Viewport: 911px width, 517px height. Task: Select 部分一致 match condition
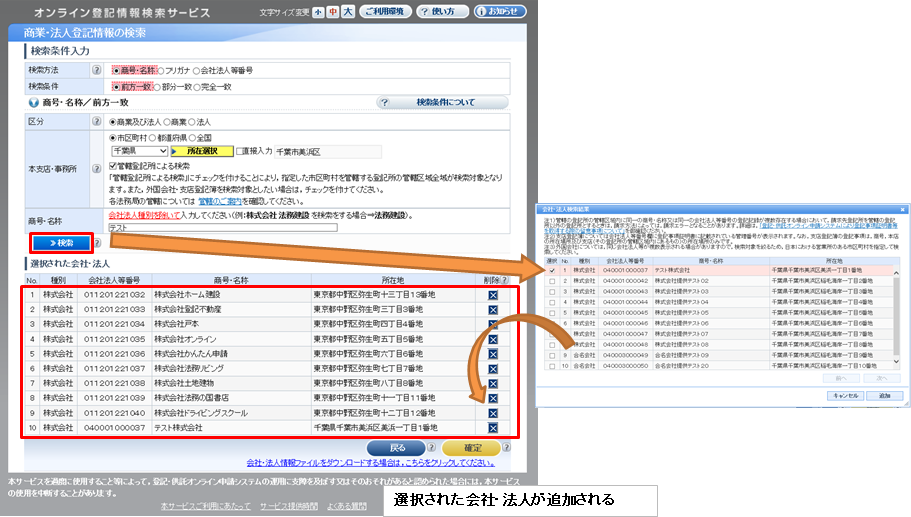point(157,87)
